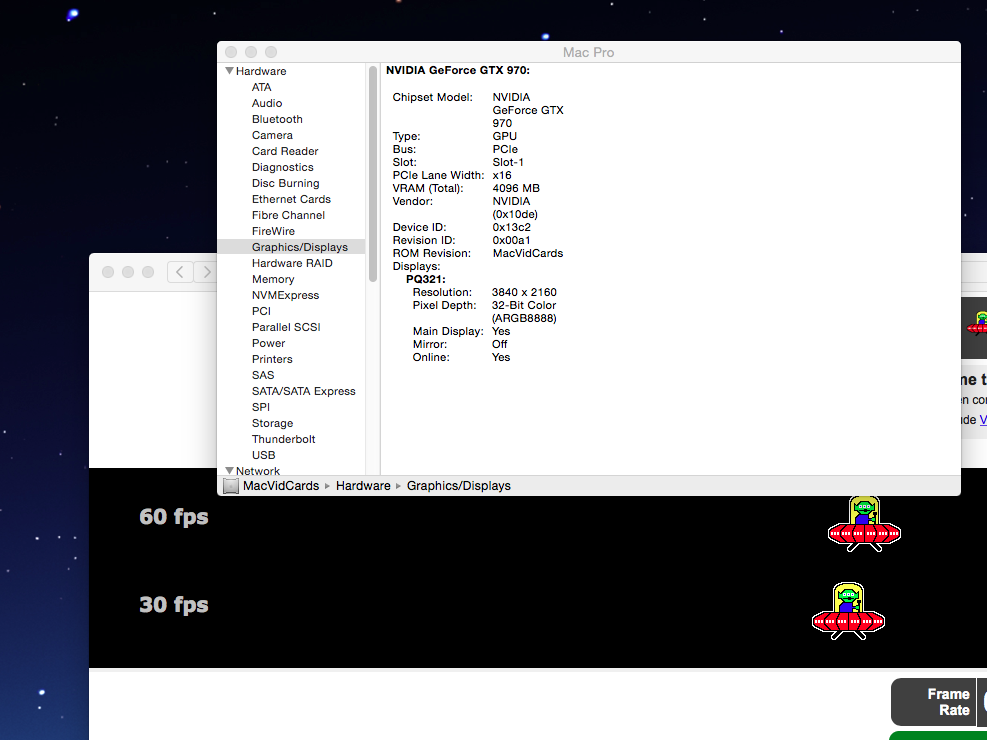Click the PQ321 display name

[426, 279]
